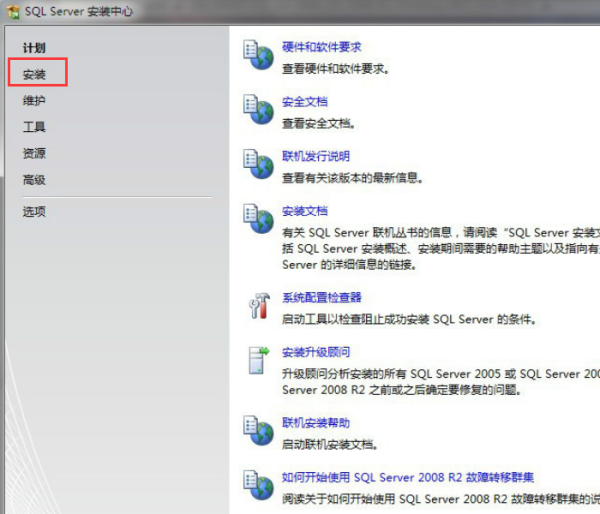Click the SQL Server 安装中心 title bar icon
This screenshot has width=600, height=514.
[x=13, y=11]
